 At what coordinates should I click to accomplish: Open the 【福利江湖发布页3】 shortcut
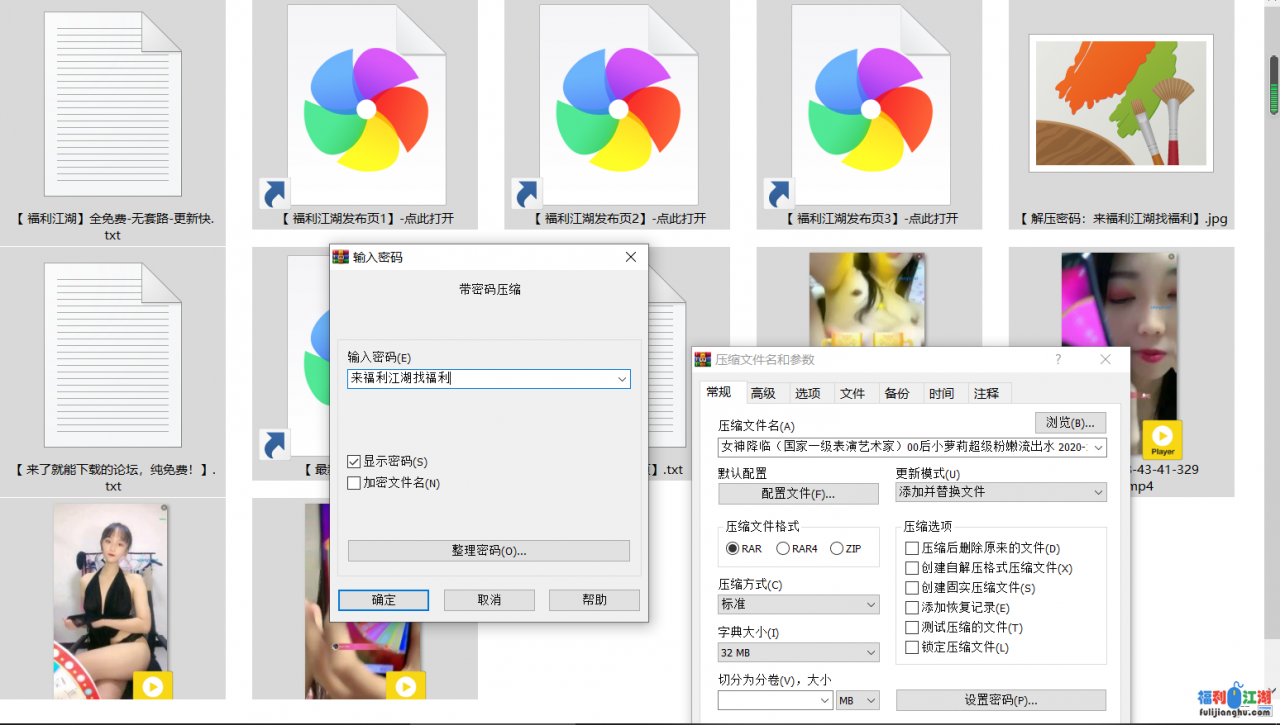(x=869, y=110)
